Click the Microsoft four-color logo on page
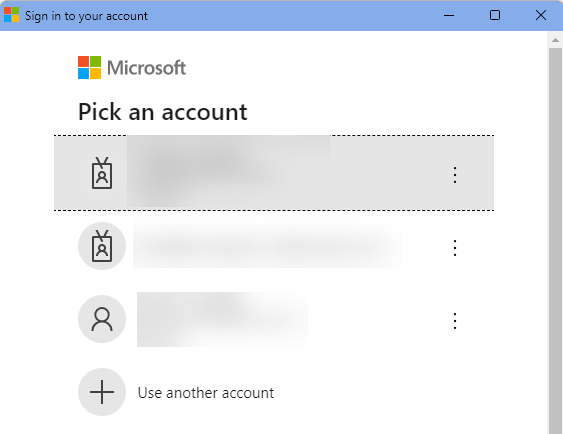This screenshot has height=434, width=563. [89, 67]
